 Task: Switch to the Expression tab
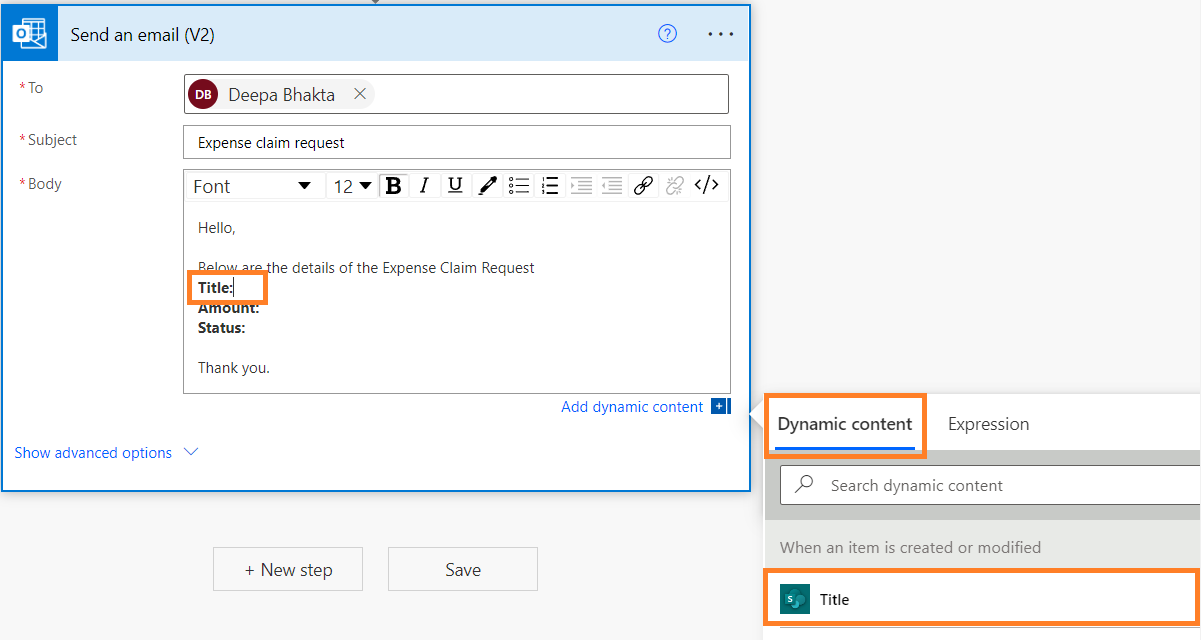(x=988, y=424)
